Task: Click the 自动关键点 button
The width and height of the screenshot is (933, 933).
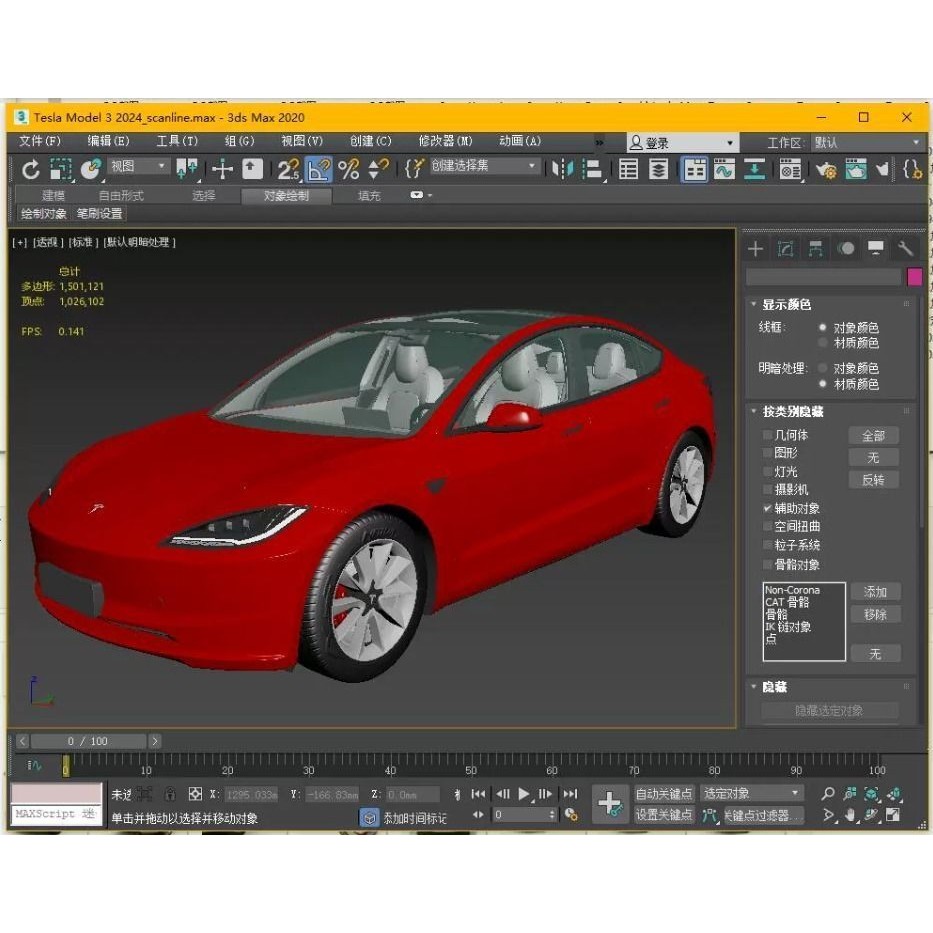Action: tap(663, 793)
